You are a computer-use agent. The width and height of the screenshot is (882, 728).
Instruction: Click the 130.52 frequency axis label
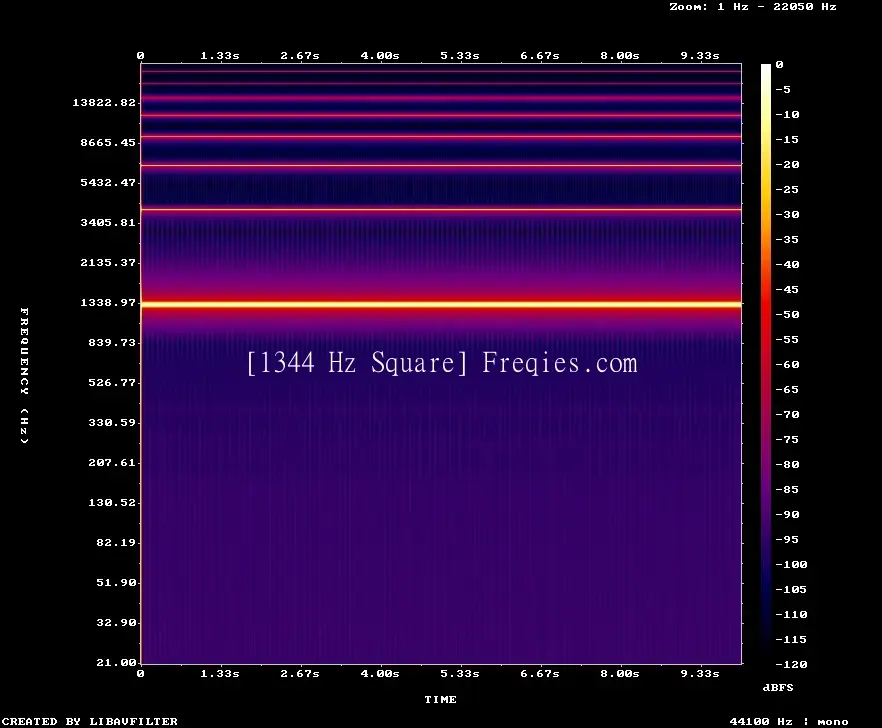[x=112, y=502]
